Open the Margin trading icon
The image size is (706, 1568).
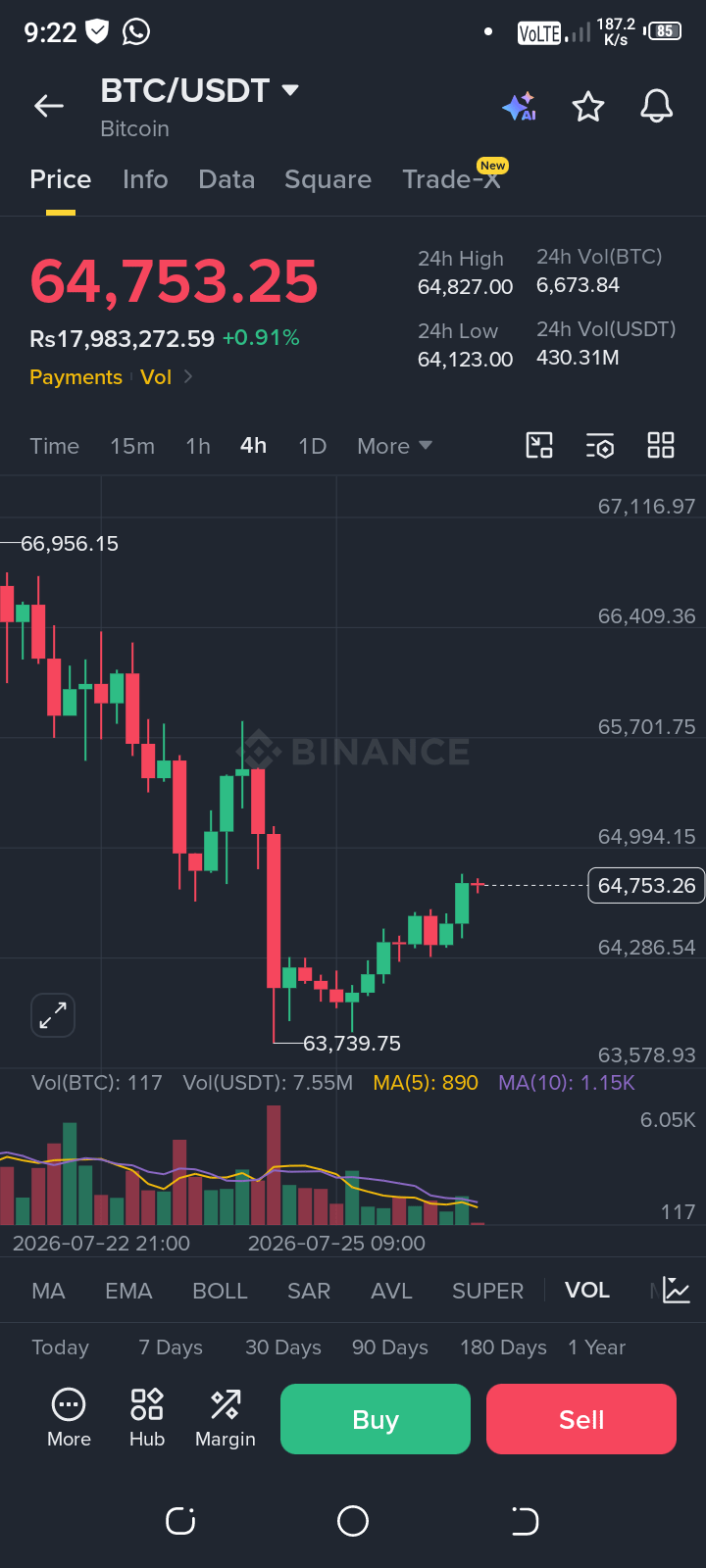point(226,1418)
